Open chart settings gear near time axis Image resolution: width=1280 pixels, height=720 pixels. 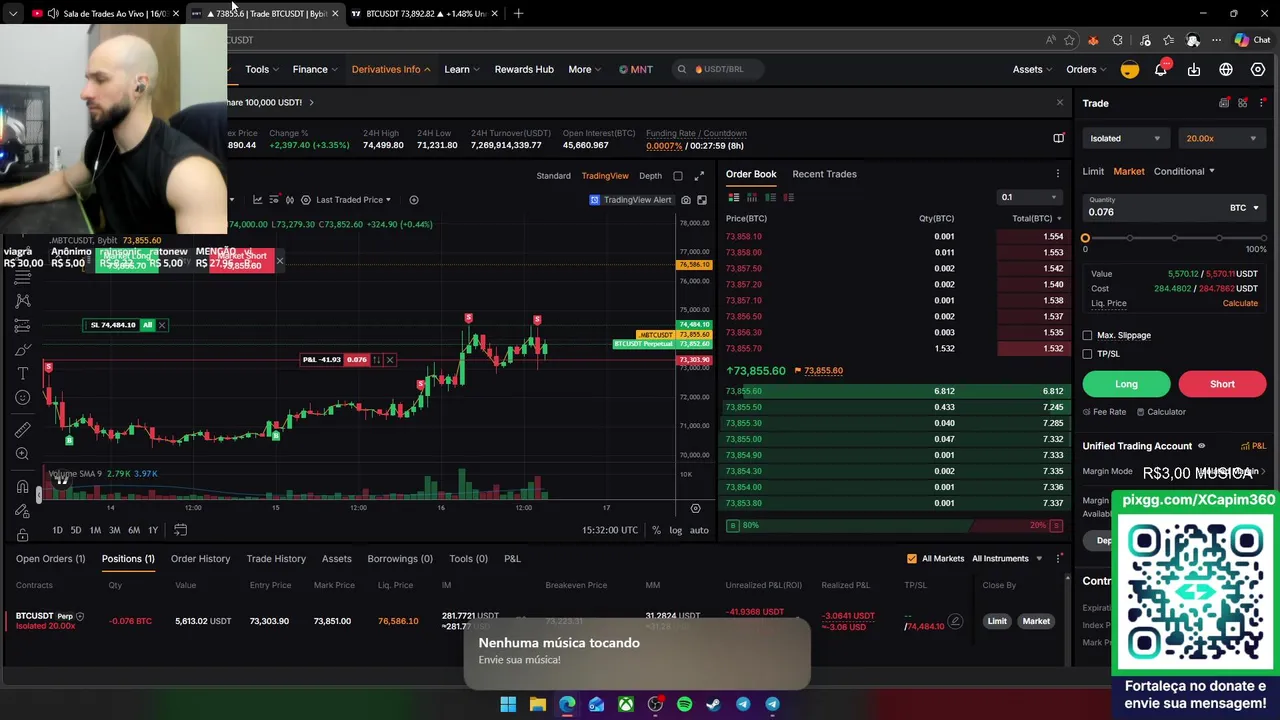coord(696,508)
